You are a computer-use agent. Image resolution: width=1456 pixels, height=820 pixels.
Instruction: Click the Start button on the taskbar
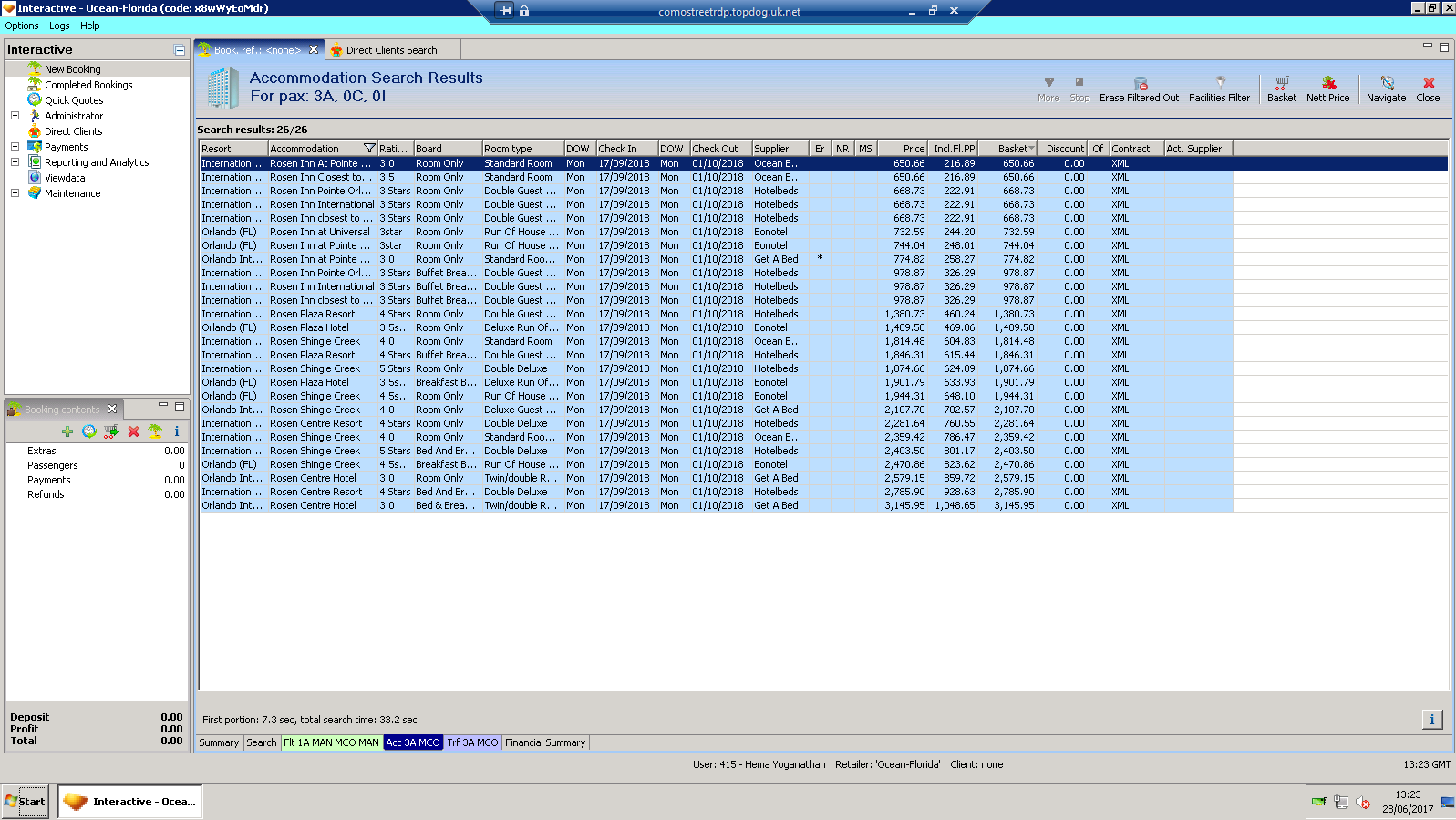(25, 802)
